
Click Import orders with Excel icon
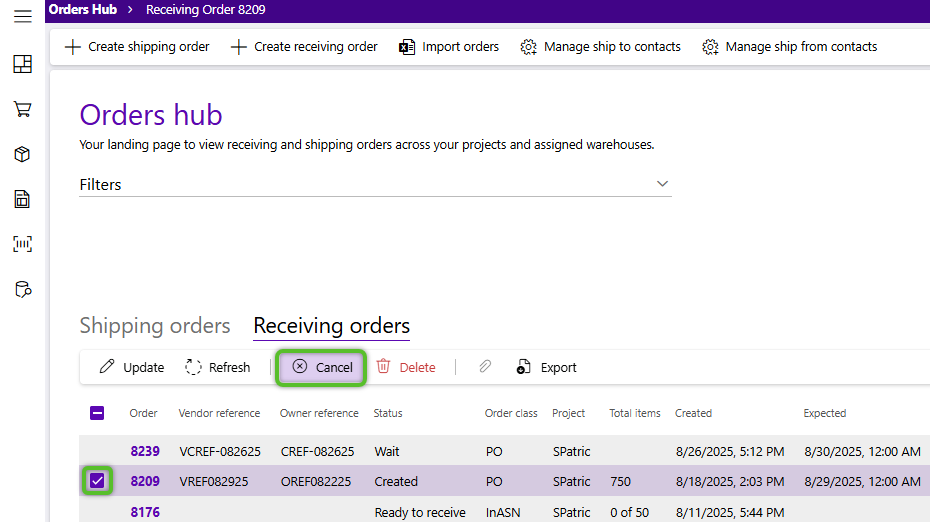click(x=449, y=47)
